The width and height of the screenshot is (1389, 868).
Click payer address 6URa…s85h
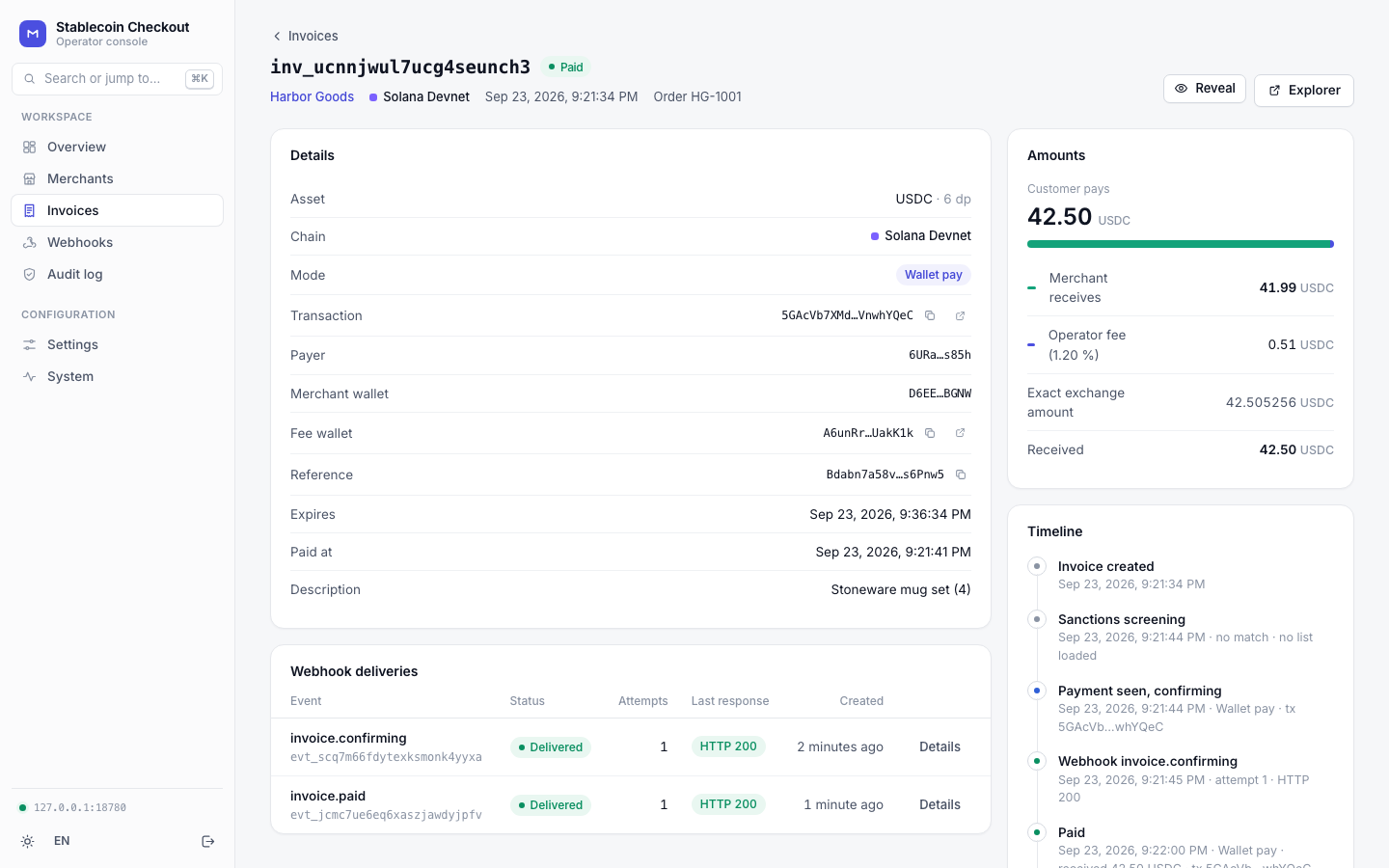940,355
